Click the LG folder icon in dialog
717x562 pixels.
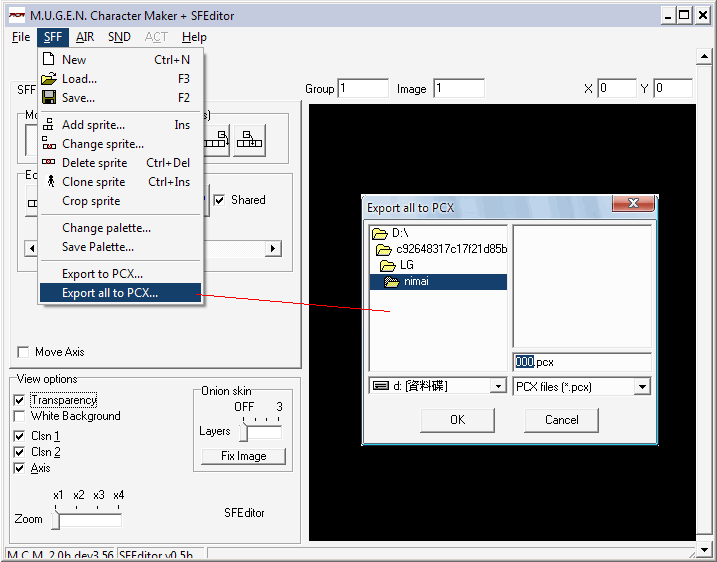click(x=387, y=265)
